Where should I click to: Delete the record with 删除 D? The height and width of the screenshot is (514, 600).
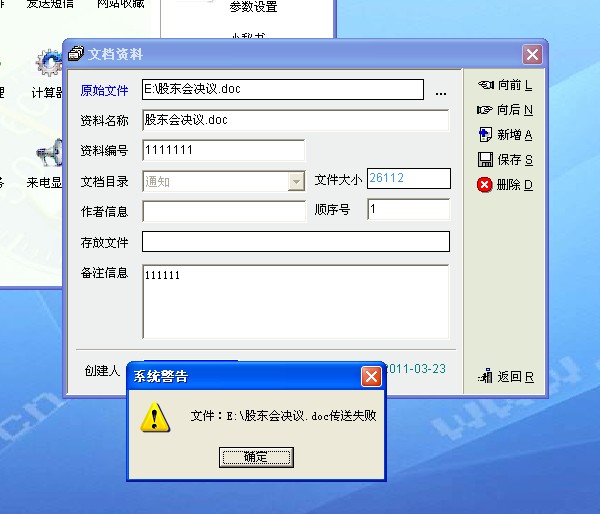[x=505, y=185]
